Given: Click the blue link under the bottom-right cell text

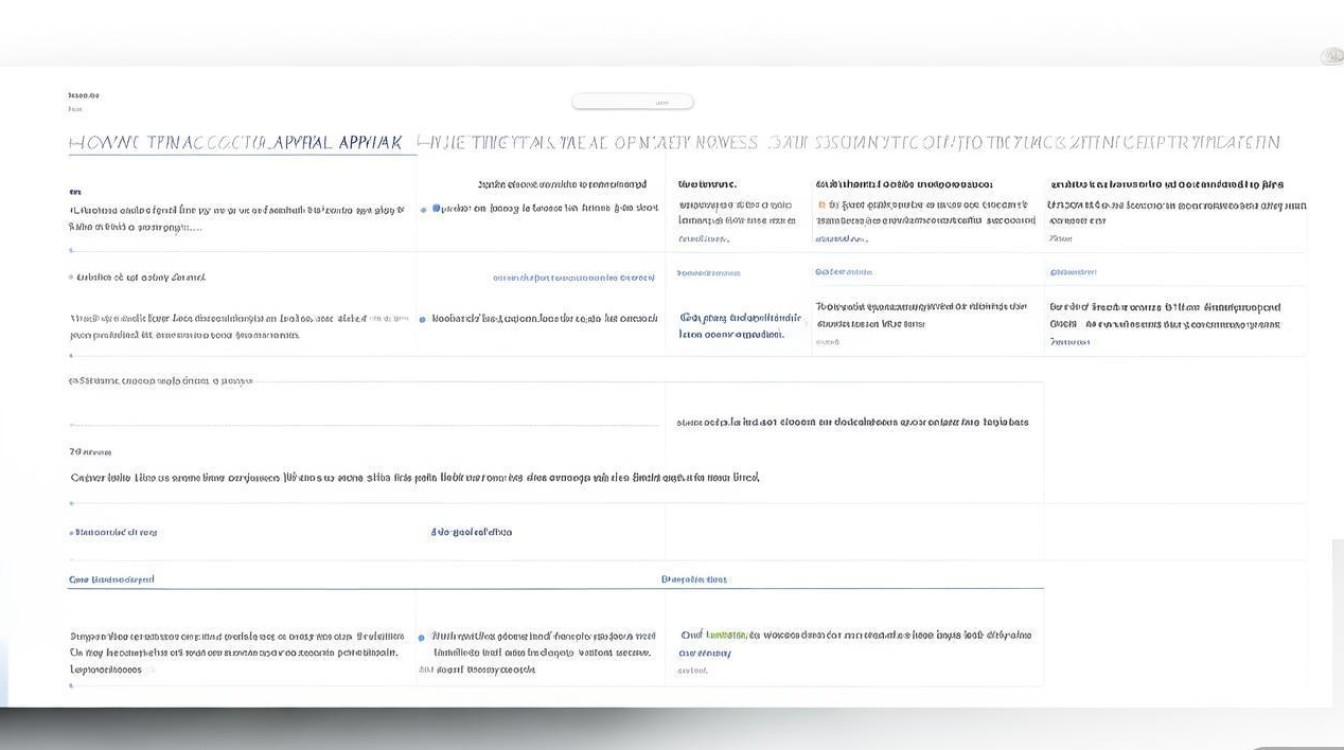Looking at the screenshot, I should pos(705,653).
